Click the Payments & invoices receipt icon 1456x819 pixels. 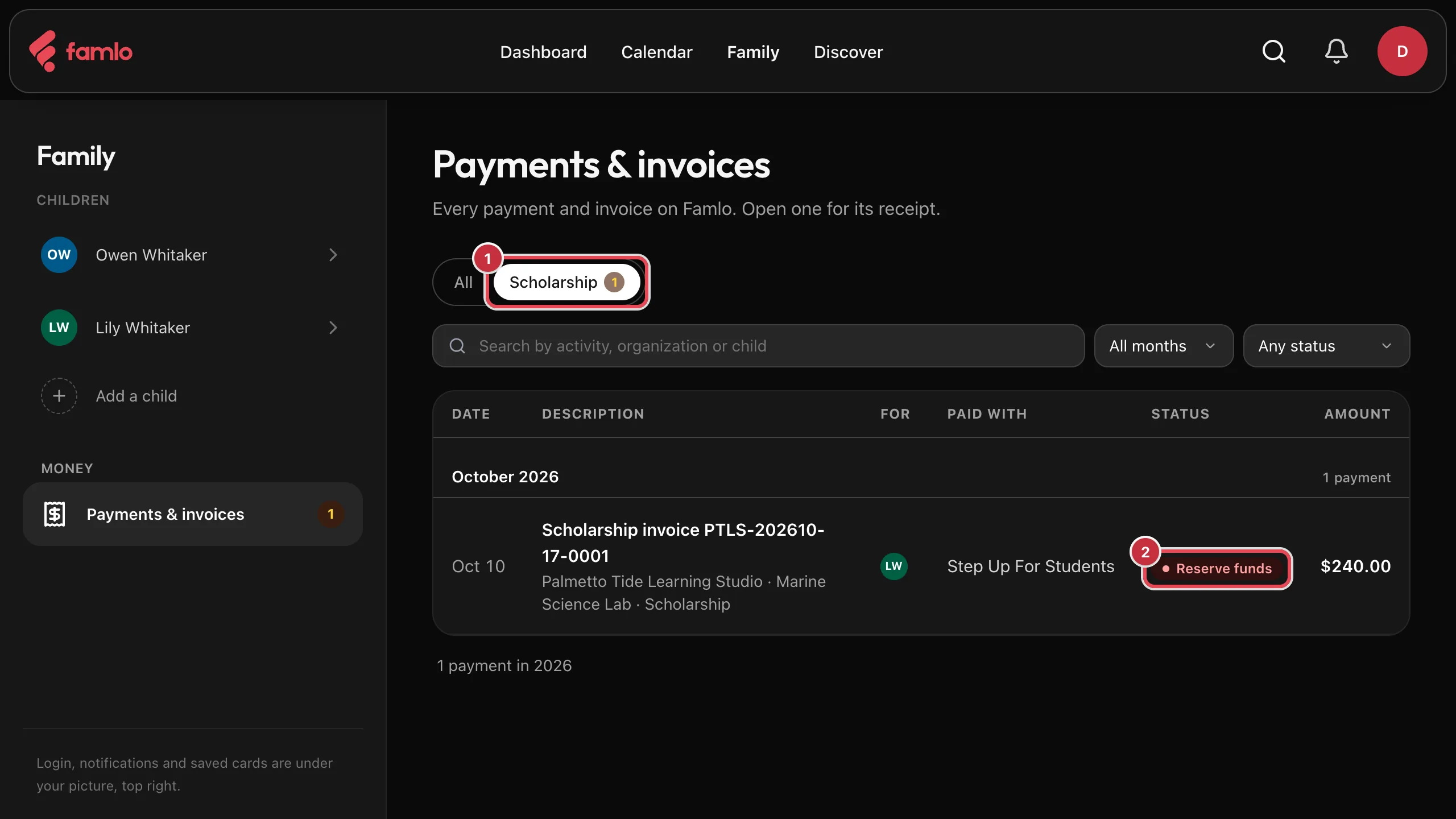click(x=55, y=514)
